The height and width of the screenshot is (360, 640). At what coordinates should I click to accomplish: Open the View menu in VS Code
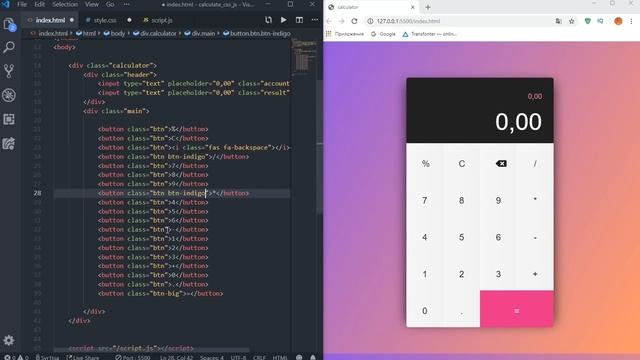91,4
